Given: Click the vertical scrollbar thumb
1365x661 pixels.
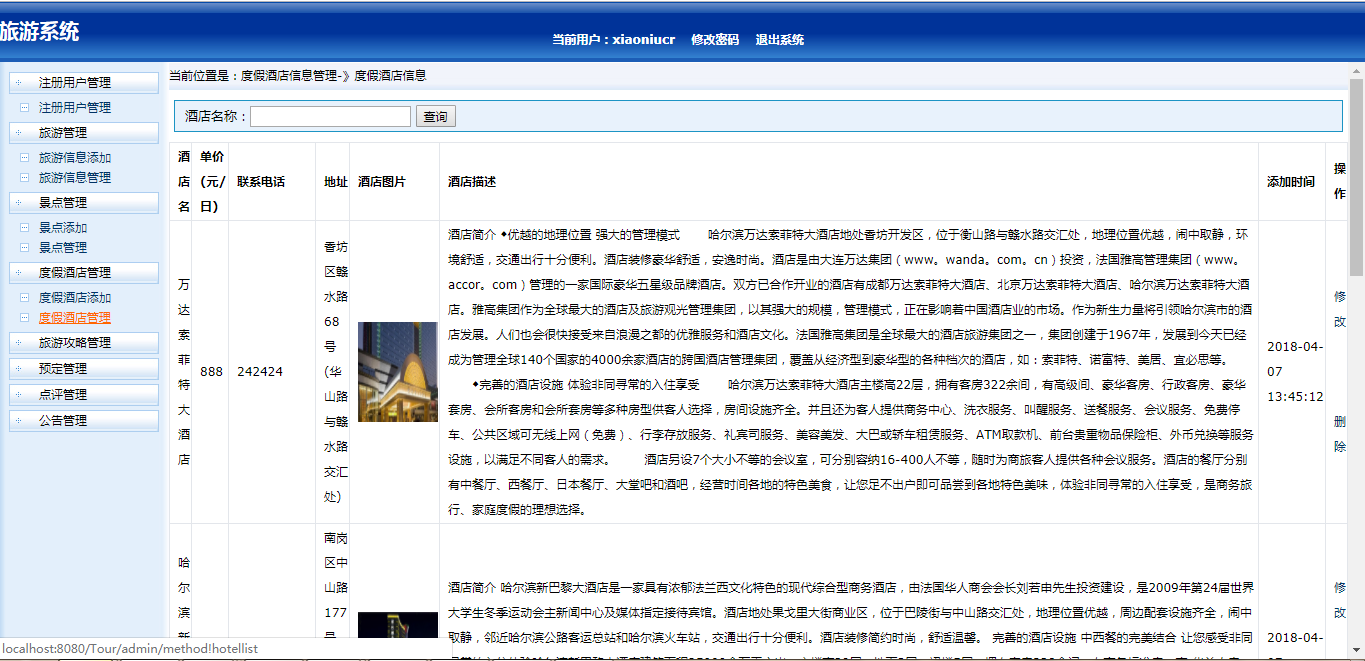Looking at the screenshot, I should [1357, 176].
